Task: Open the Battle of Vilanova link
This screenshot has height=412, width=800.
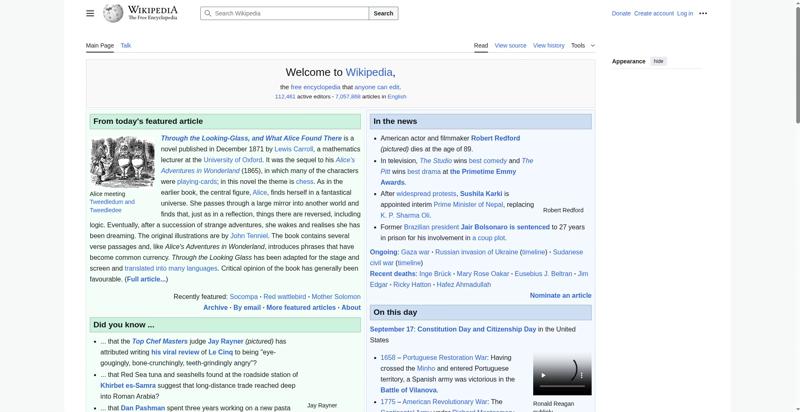Action: pyautogui.click(x=408, y=390)
